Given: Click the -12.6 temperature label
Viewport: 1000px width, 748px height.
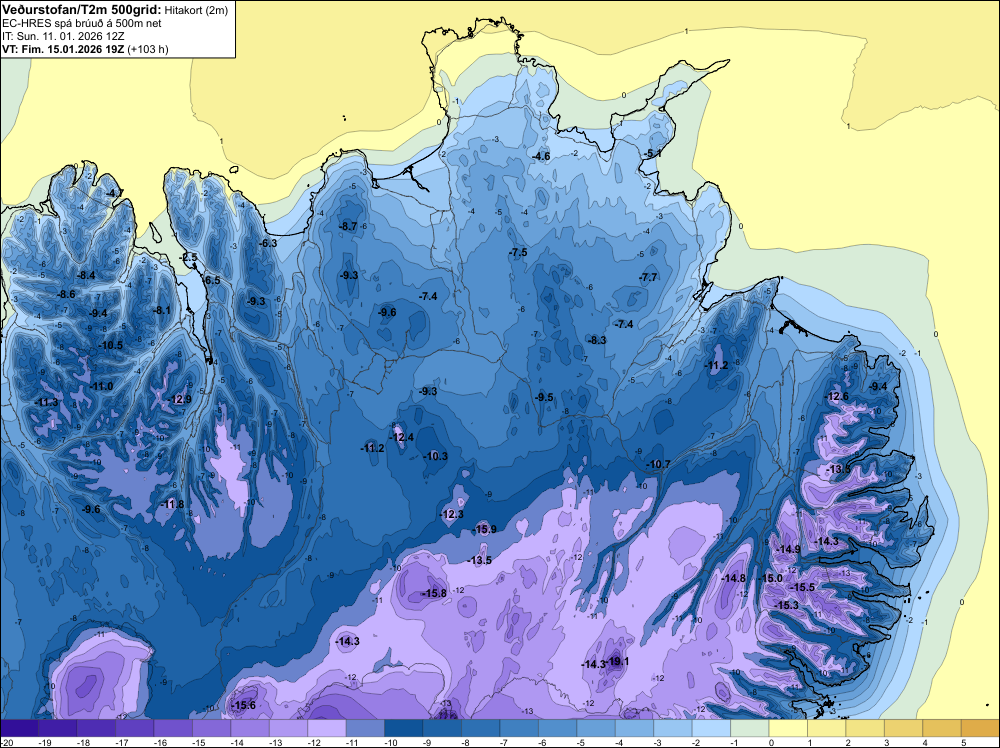Looking at the screenshot, I should pos(837,396).
